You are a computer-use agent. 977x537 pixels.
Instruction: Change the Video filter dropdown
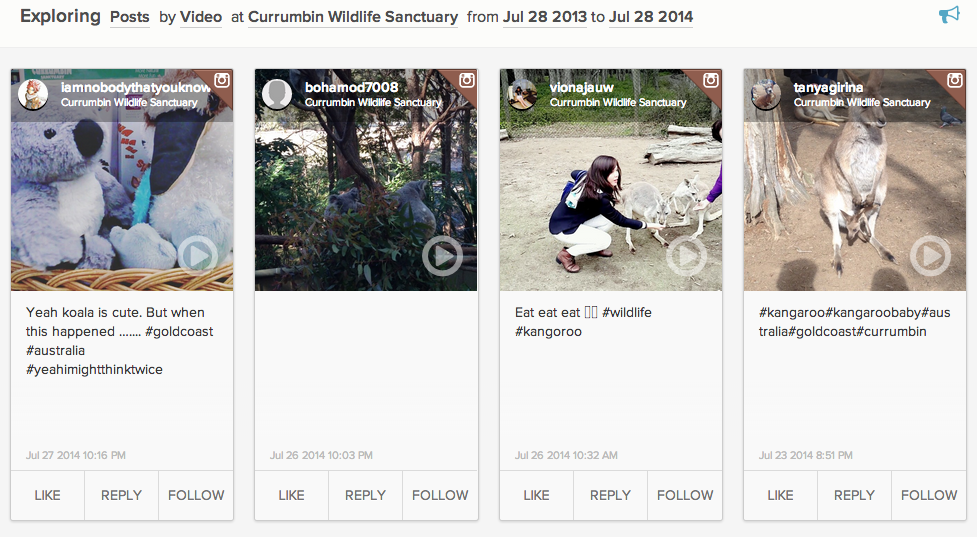click(201, 17)
